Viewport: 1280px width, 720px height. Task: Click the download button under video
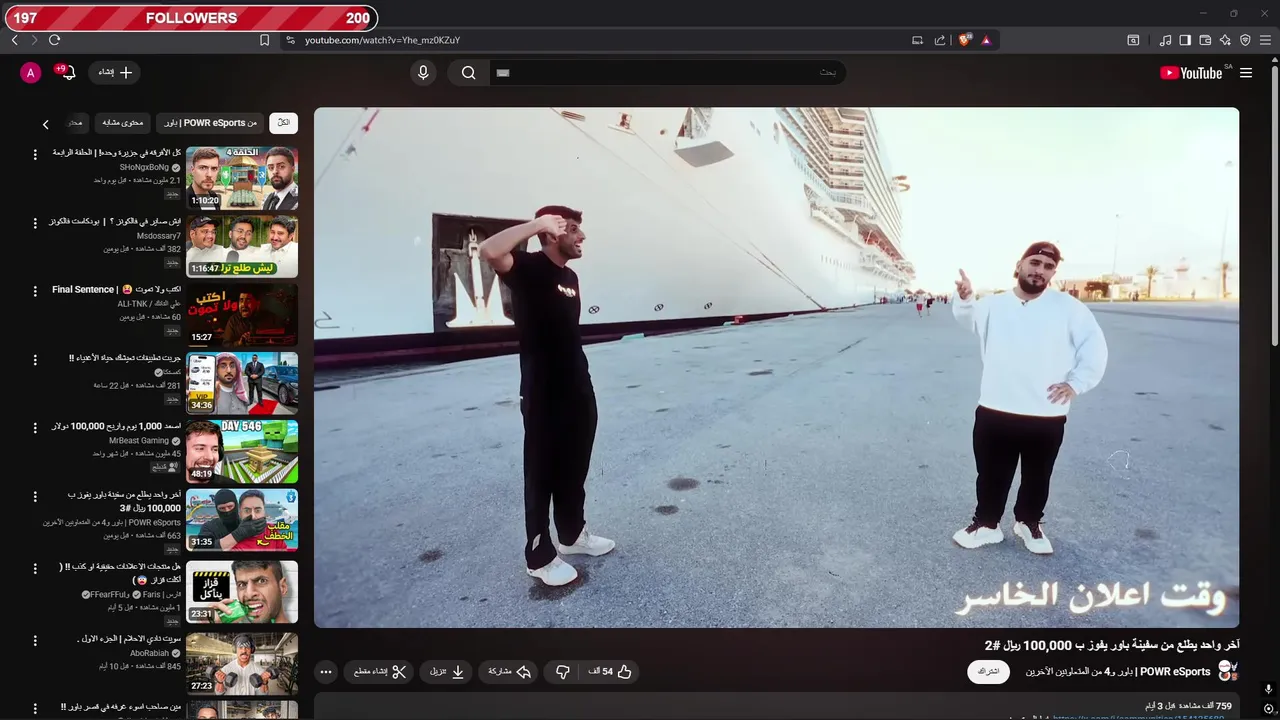[x=447, y=672]
